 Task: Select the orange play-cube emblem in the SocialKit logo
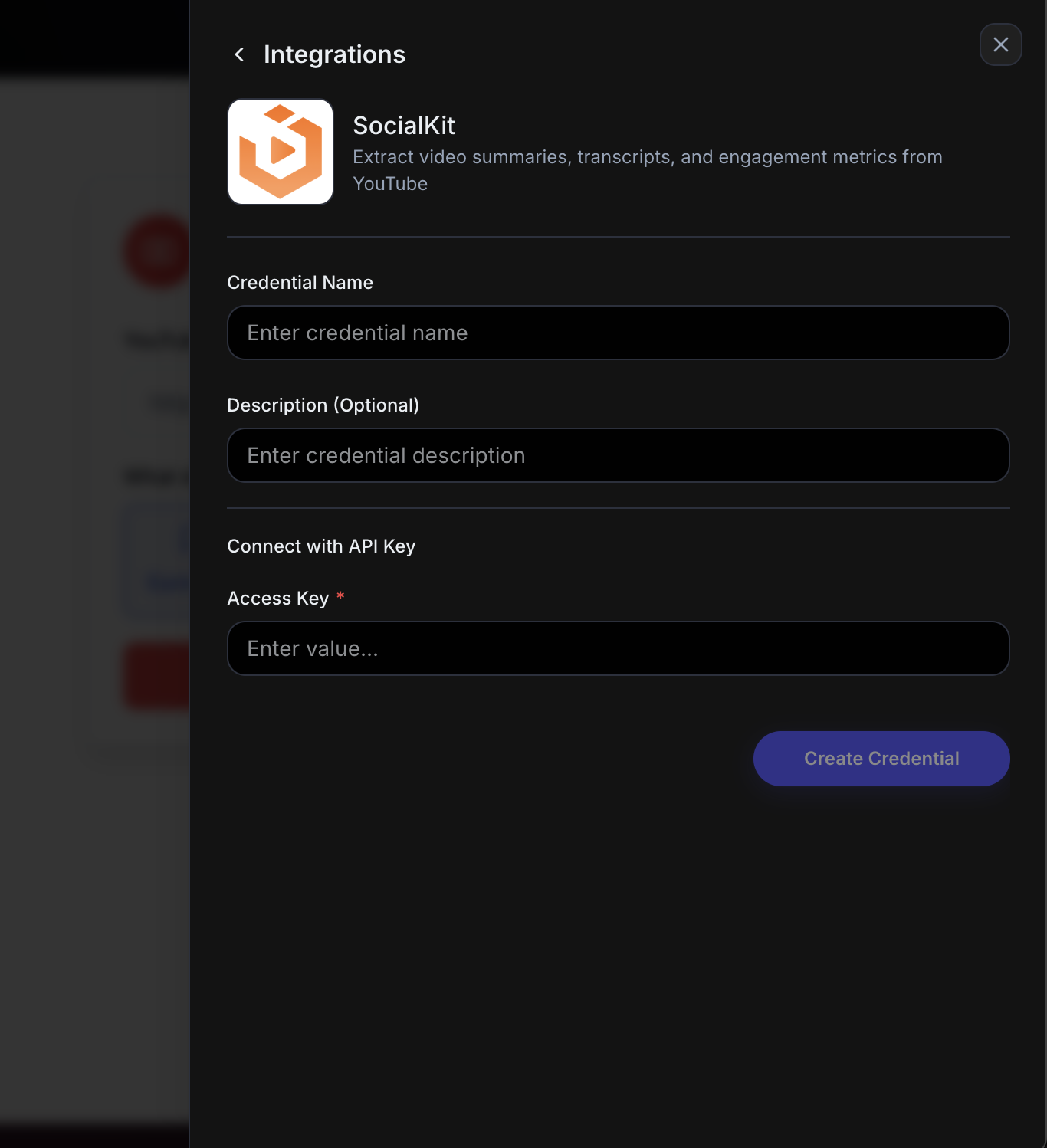coord(281,151)
